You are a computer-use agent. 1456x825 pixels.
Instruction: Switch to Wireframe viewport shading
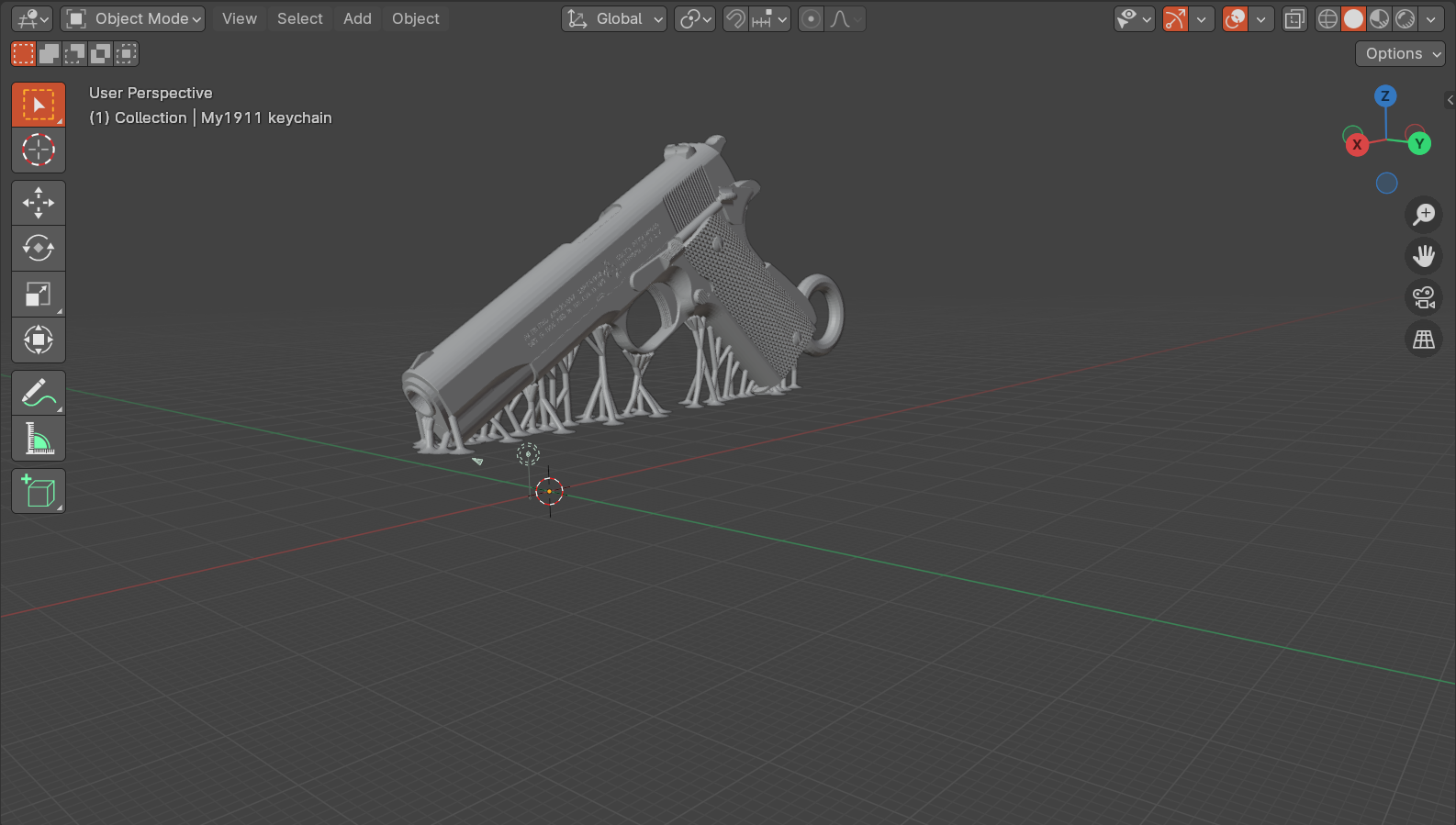1327,18
